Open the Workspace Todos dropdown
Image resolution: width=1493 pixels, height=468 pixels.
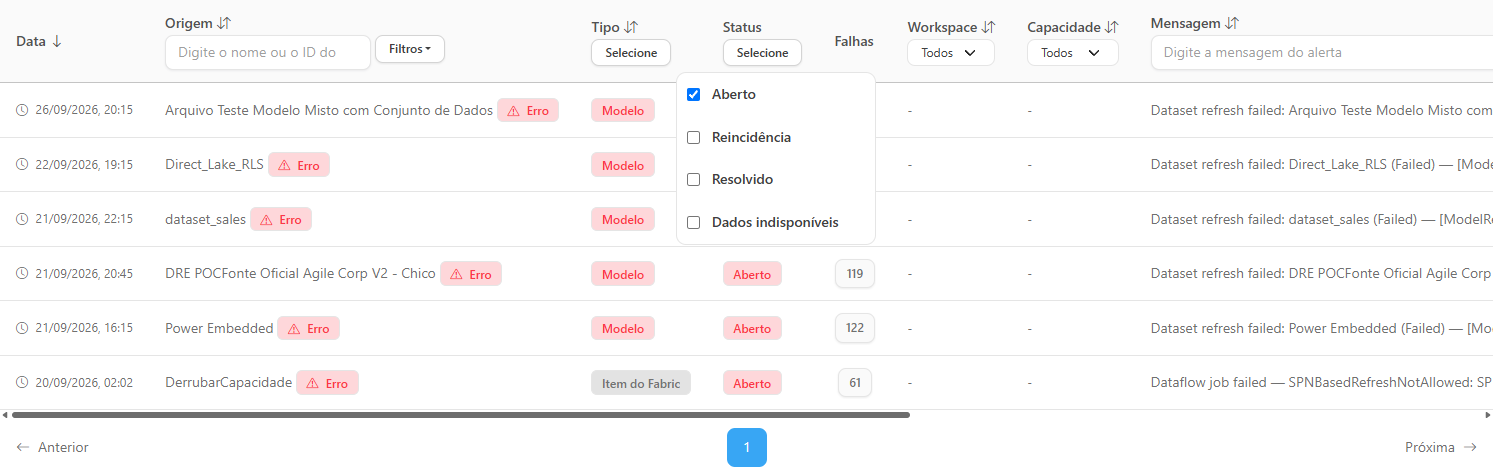[951, 53]
